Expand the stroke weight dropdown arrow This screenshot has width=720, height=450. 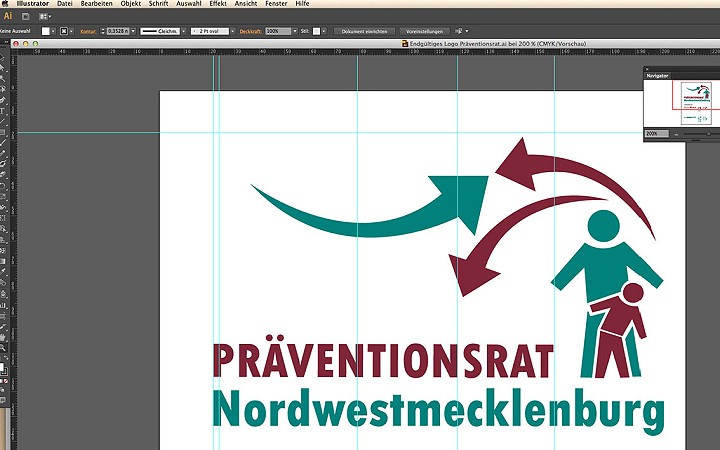[133, 31]
